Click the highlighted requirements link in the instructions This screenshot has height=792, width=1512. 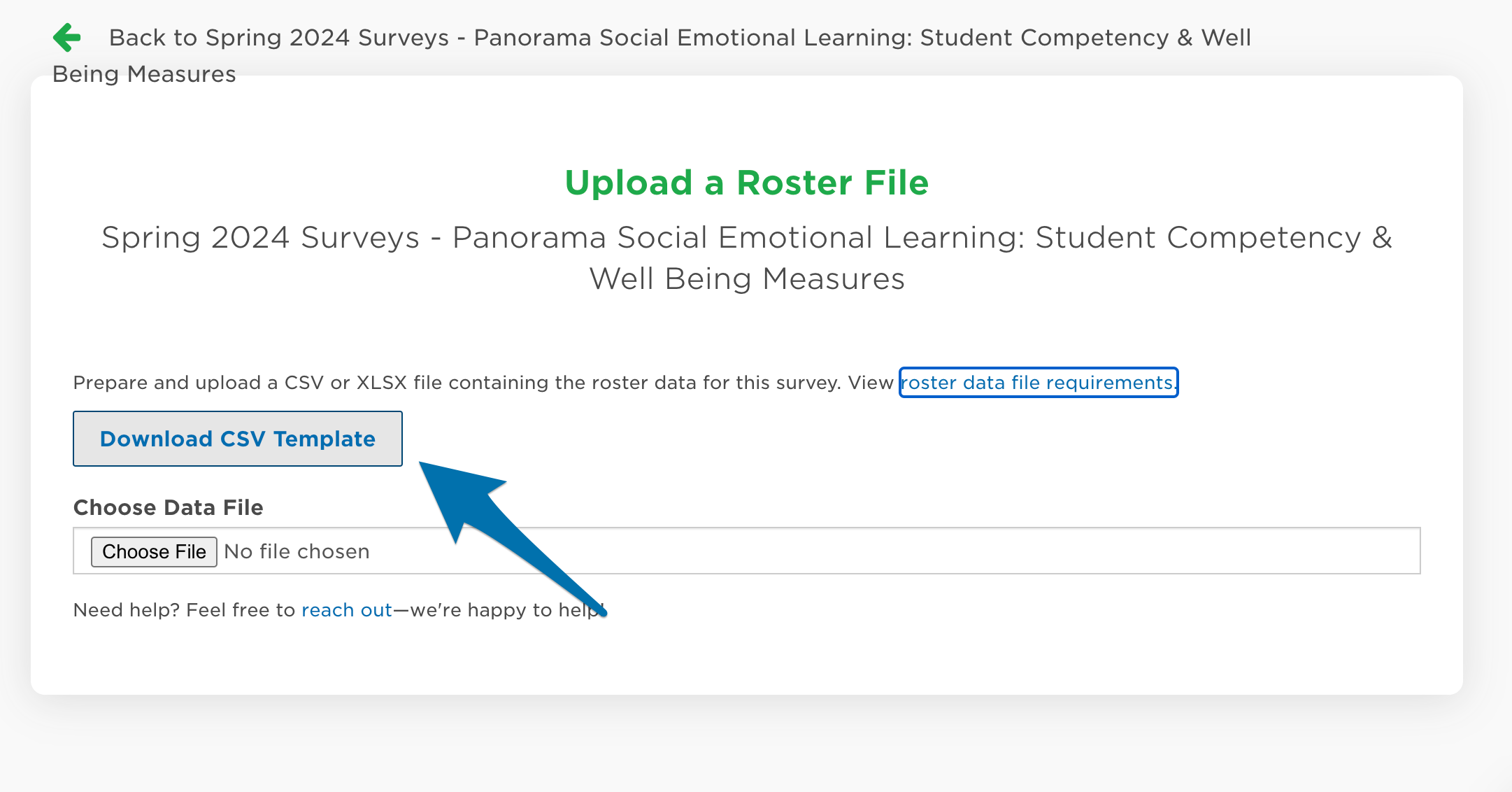(x=1038, y=383)
